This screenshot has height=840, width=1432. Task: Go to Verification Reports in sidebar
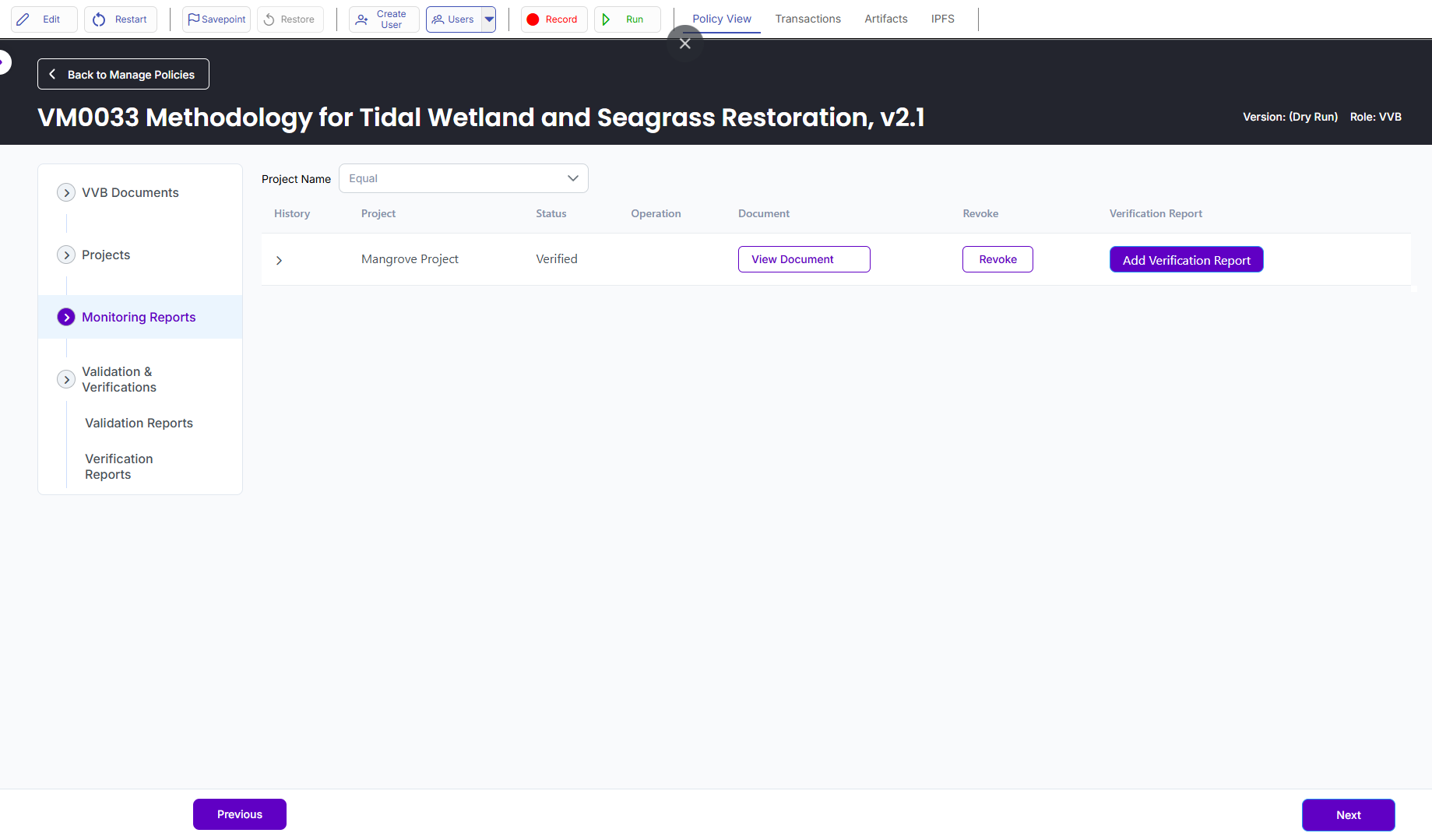(x=119, y=466)
